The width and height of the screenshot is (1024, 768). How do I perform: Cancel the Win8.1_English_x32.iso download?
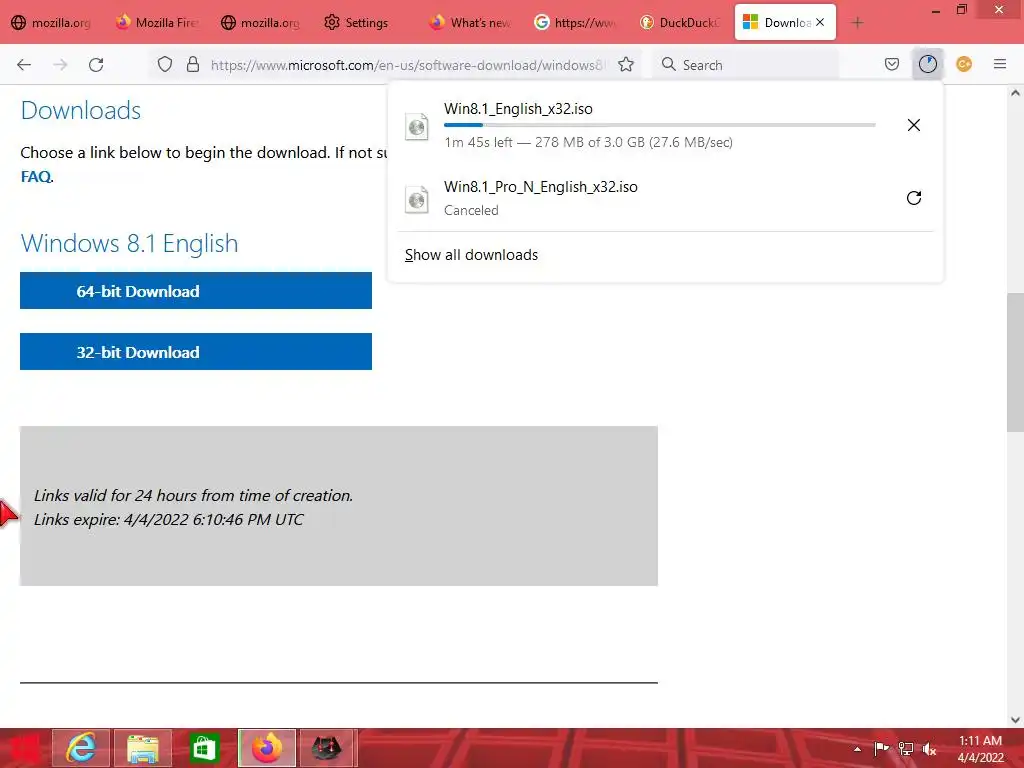coord(914,125)
